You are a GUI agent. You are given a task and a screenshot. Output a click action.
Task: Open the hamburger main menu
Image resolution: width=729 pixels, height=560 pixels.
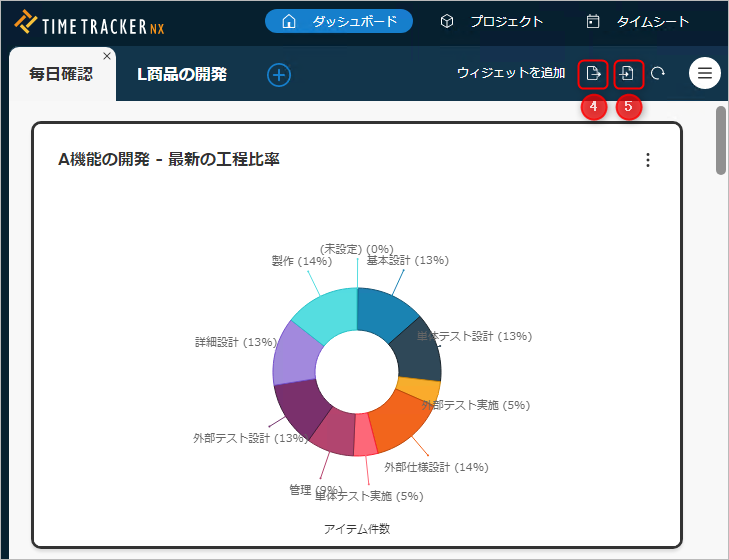click(x=705, y=73)
